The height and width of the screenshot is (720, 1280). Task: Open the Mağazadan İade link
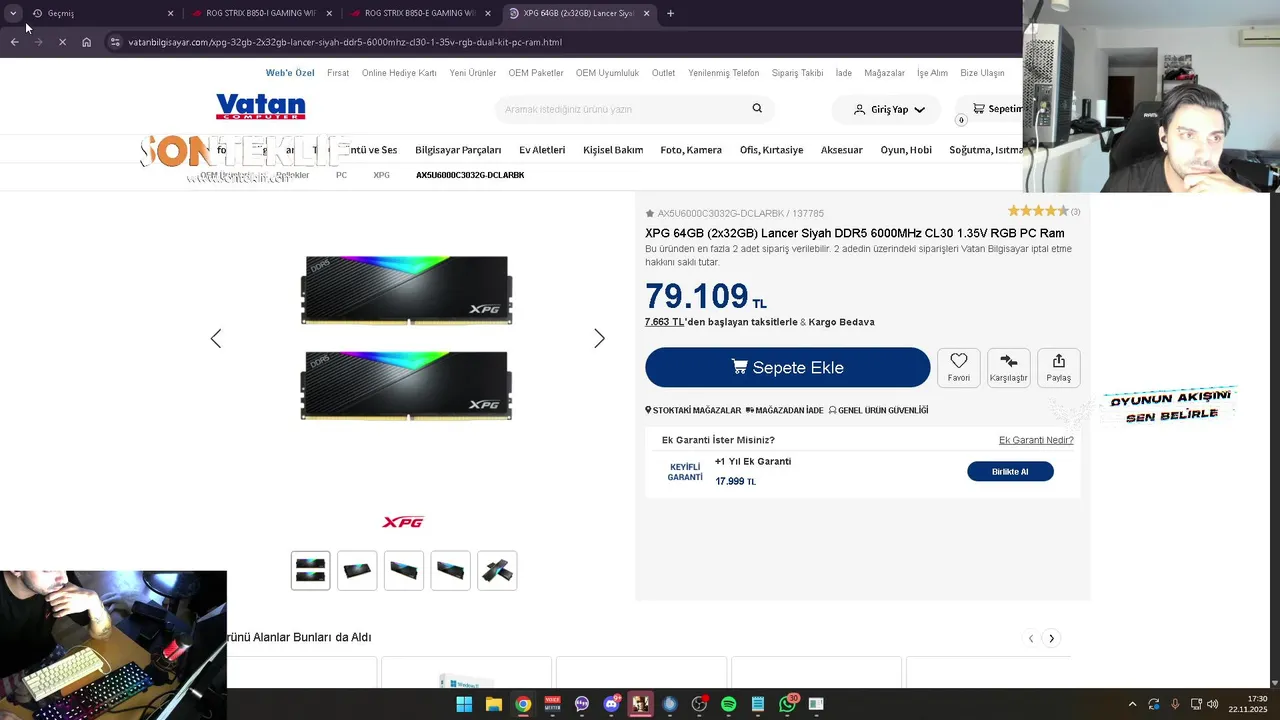(785, 410)
